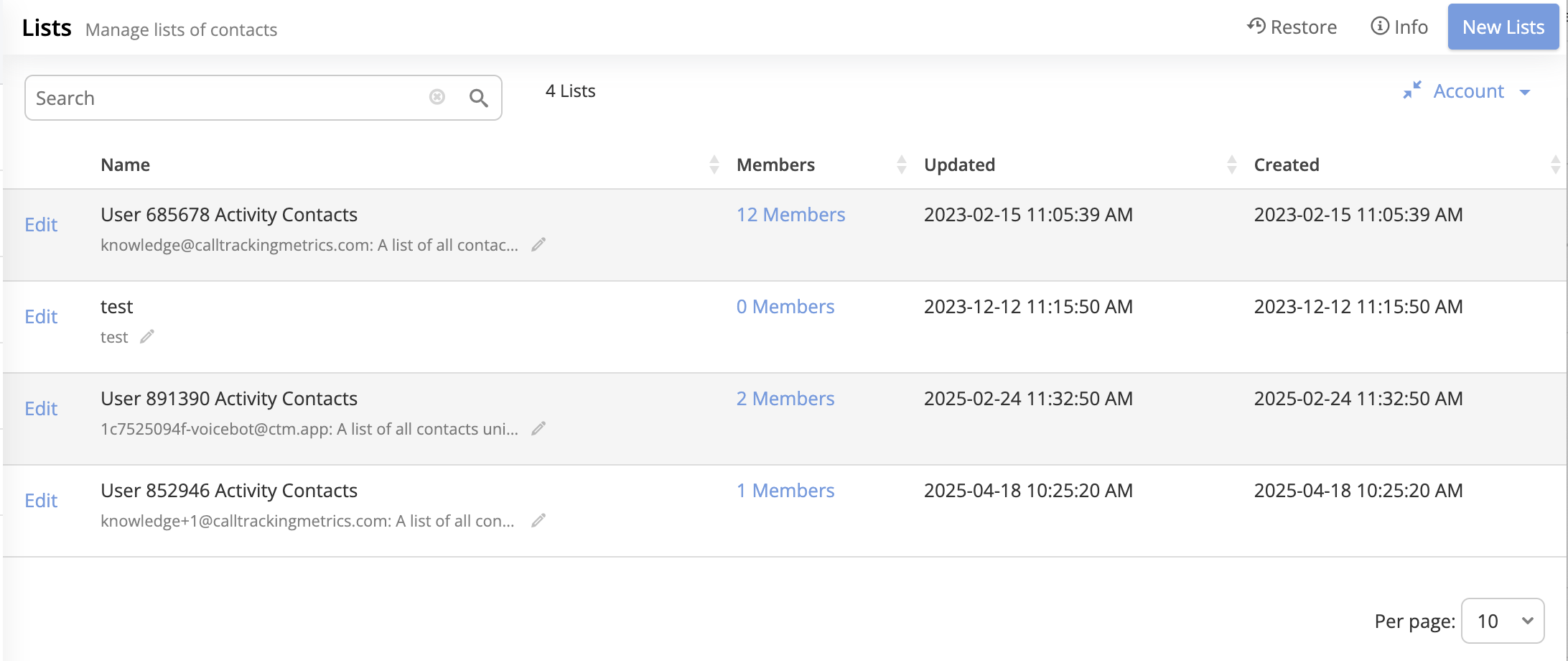
Task: Open the Info link
Action: click(1399, 27)
